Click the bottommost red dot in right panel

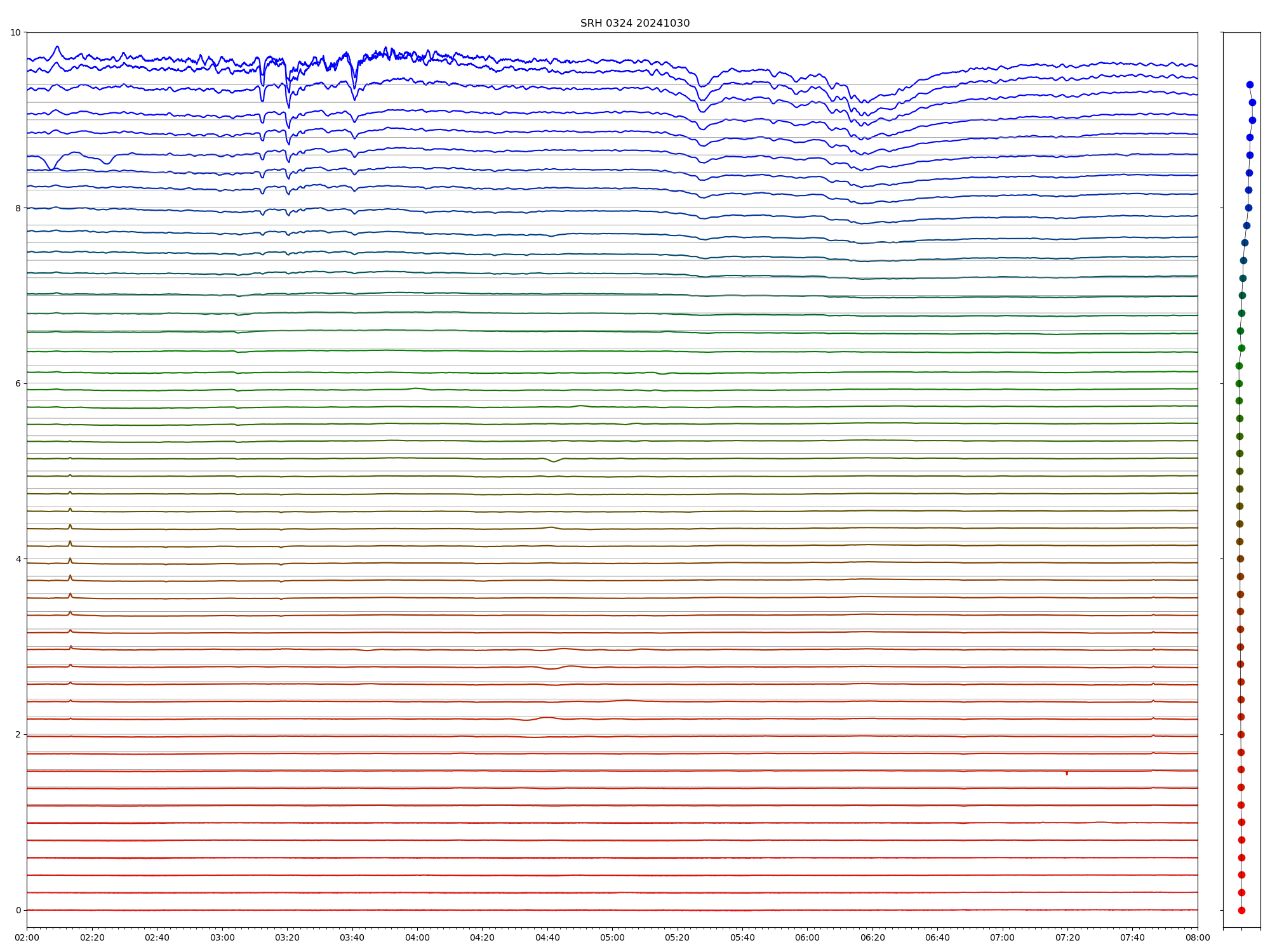click(x=1241, y=910)
